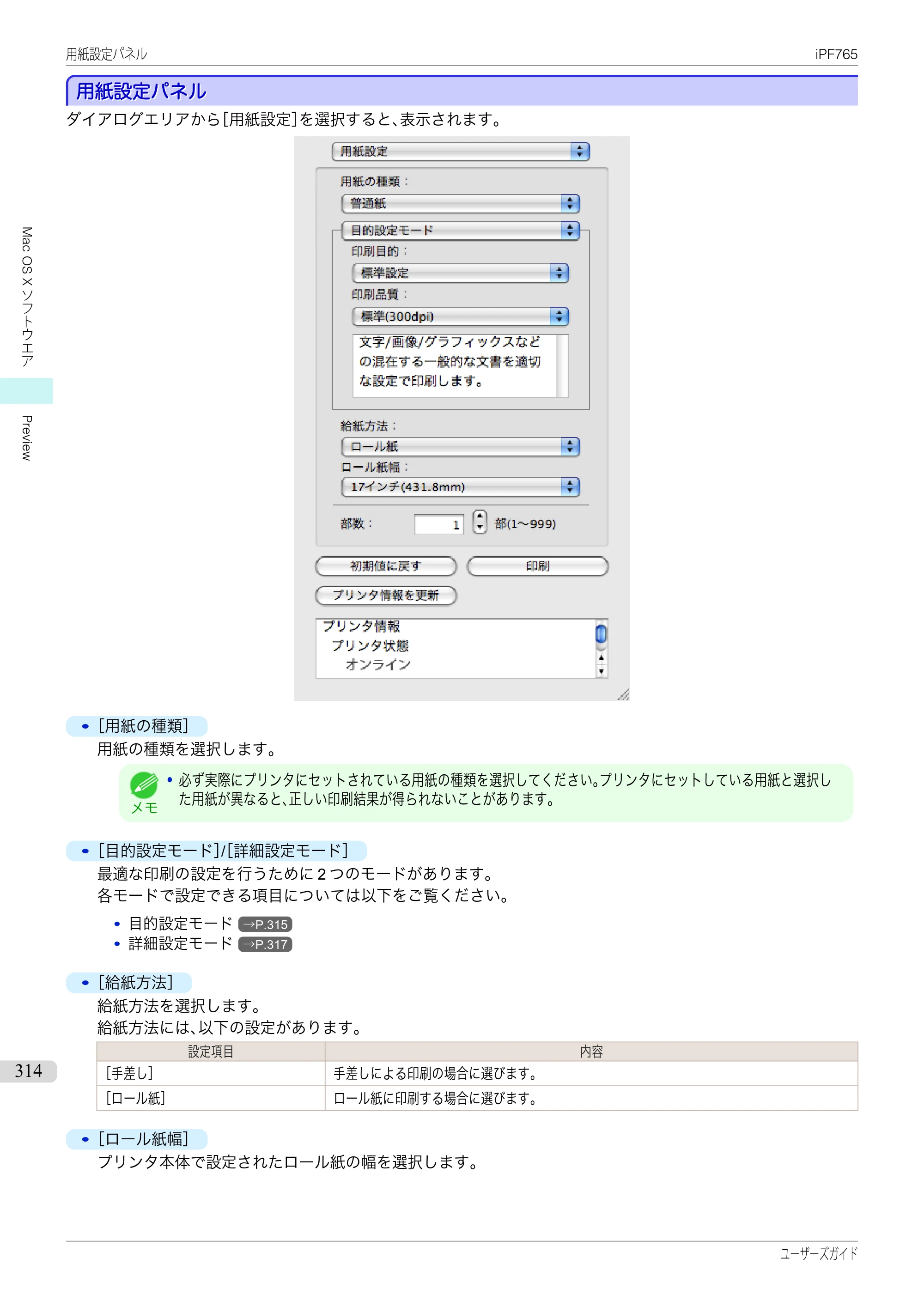Click the [ロール紙] table cell
This screenshot has height=1307, width=924.
(211, 1099)
